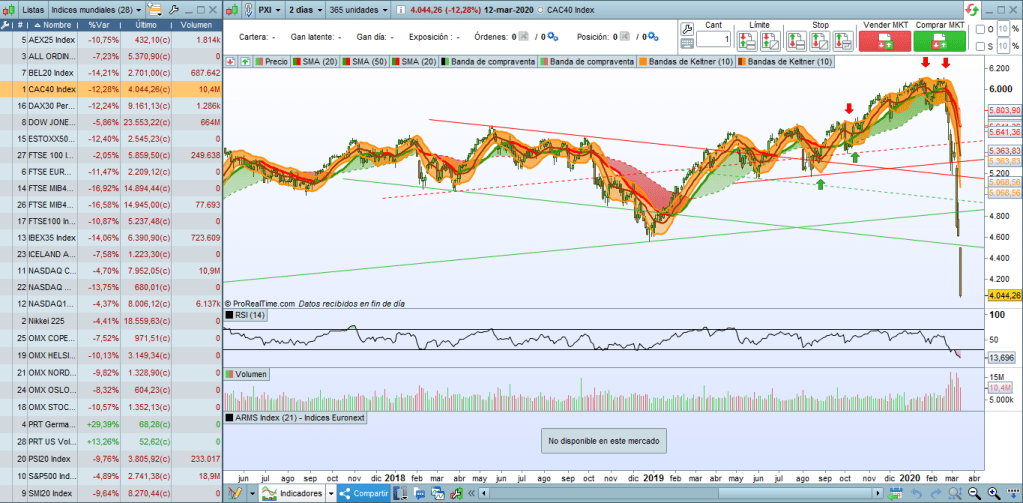Viewport: 1023px width, 503px height.
Task: Click the SMA (50) color swatch
Action: [x=347, y=62]
